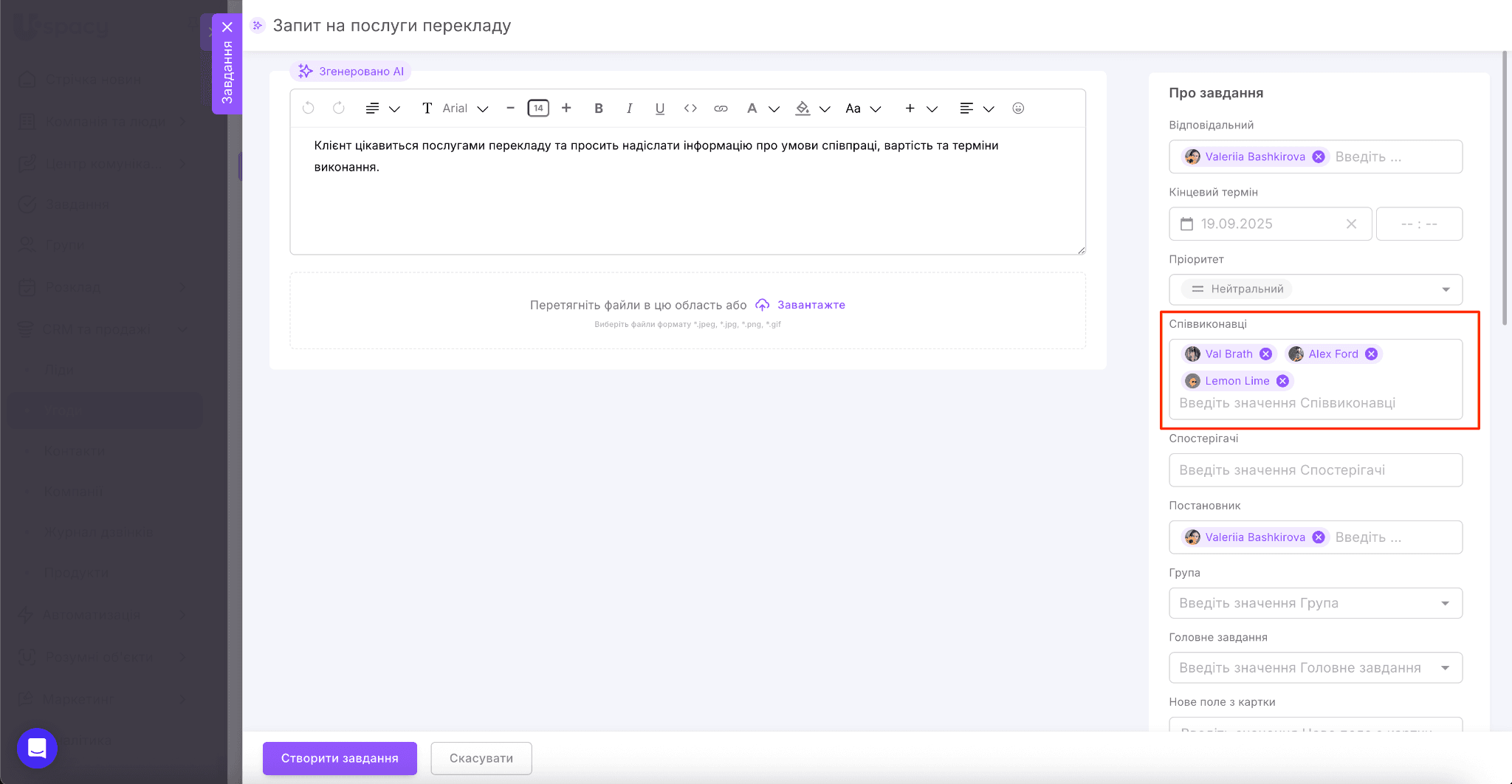
Task: Click the undo icon in editor toolbar
Action: coord(309,109)
